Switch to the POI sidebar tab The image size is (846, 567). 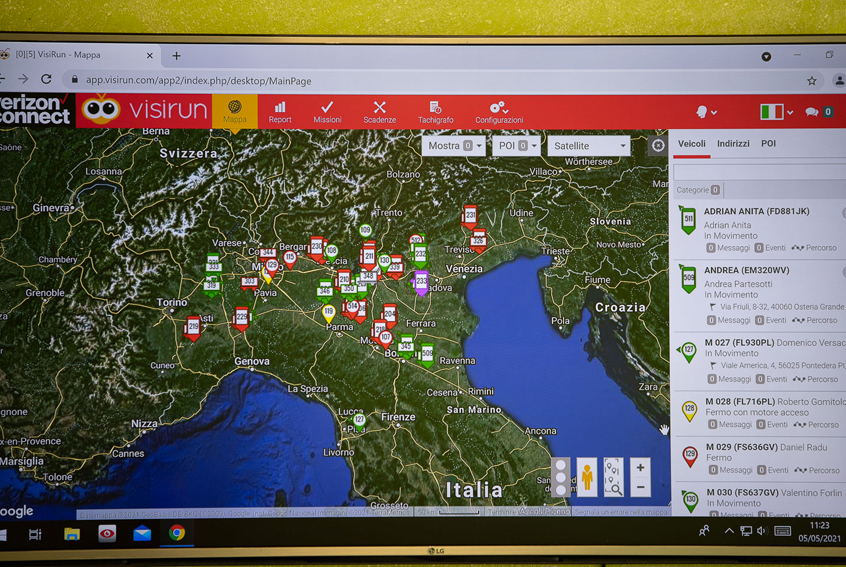(768, 144)
